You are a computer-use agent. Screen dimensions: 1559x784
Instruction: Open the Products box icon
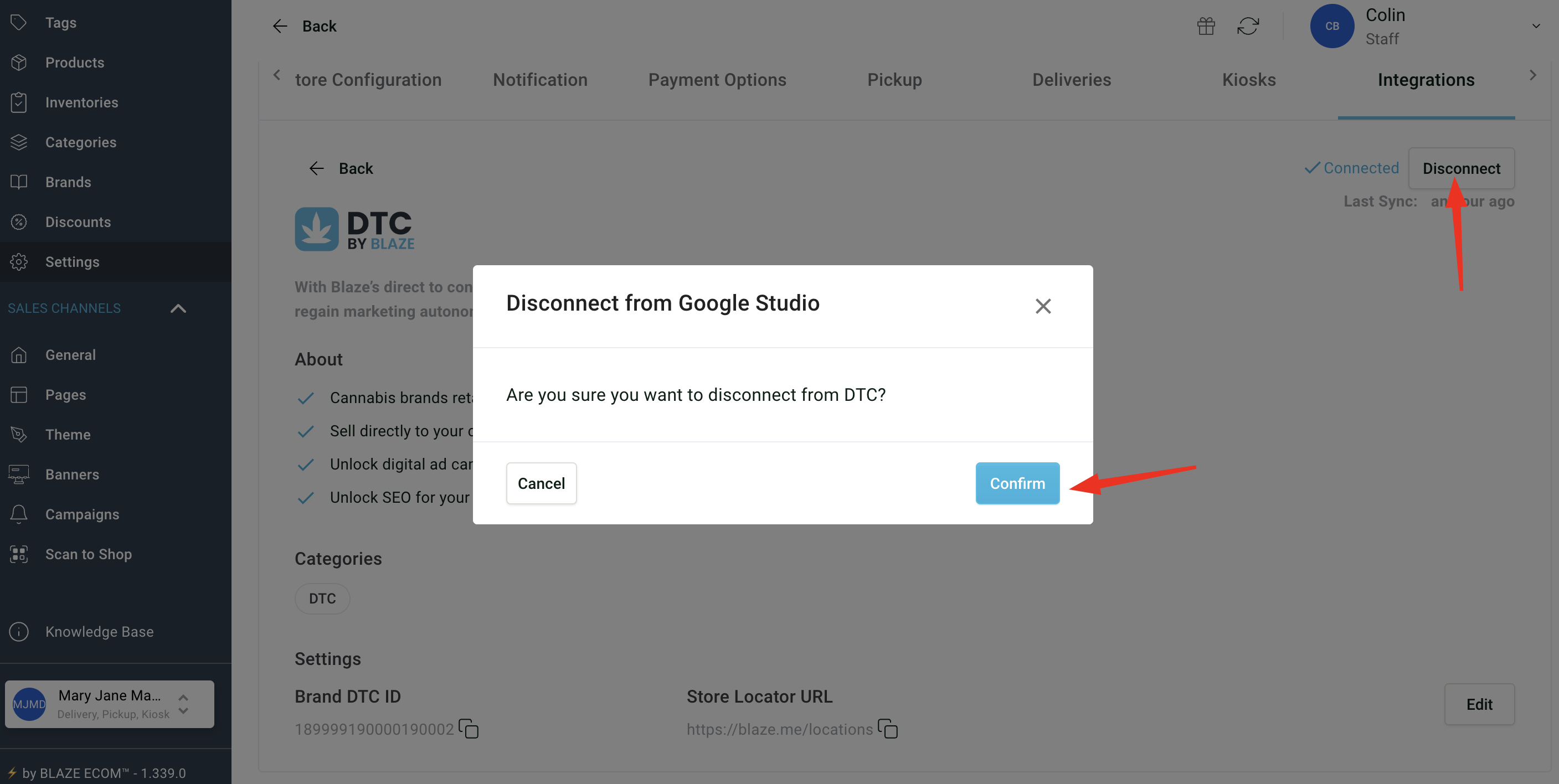coord(19,63)
